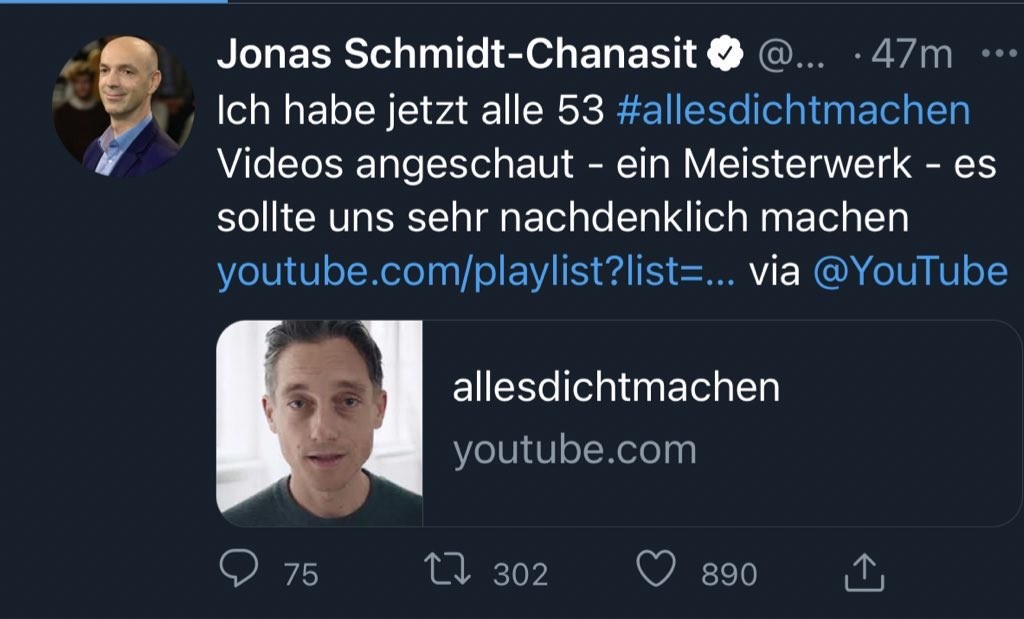Open the three-dots more options menu

[998, 54]
